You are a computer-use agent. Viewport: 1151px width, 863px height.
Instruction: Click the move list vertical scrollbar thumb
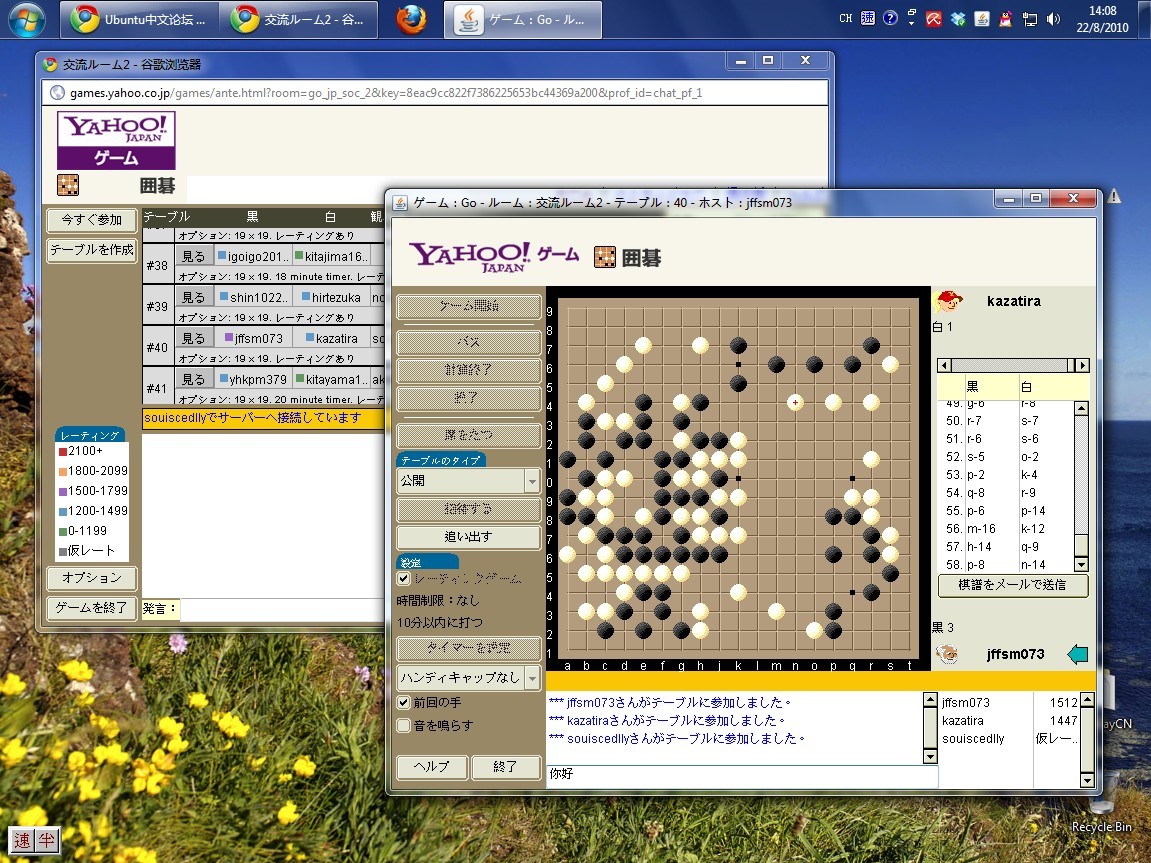coord(1081,546)
